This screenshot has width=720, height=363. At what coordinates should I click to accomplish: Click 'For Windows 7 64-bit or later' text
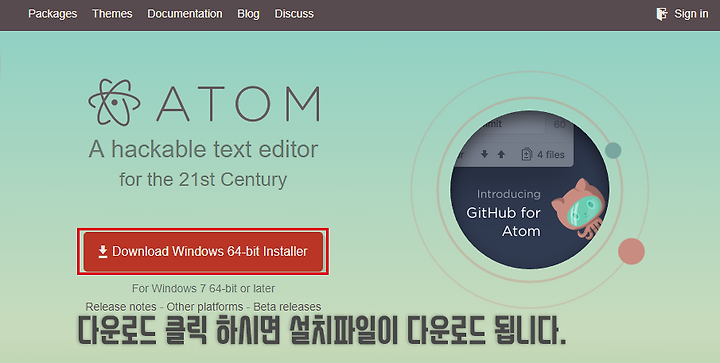coord(203,288)
